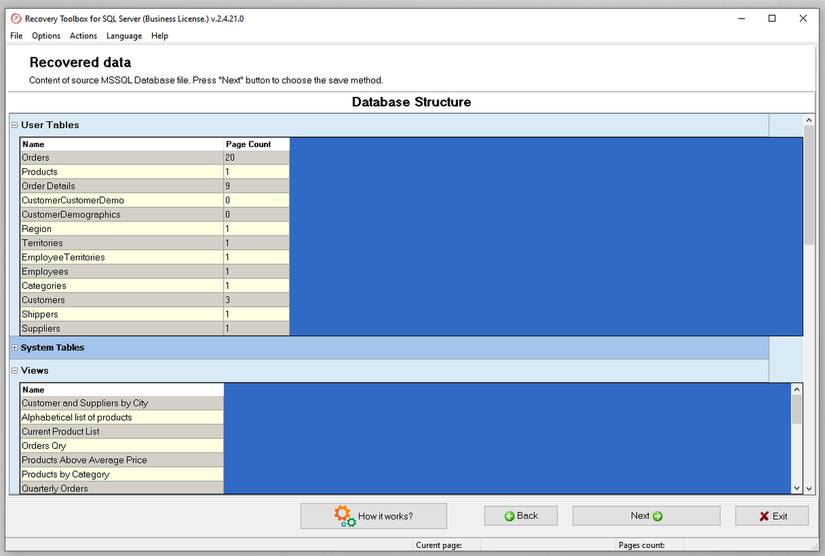The image size is (825, 556).
Task: Go Back to previous step
Action: coord(521,516)
